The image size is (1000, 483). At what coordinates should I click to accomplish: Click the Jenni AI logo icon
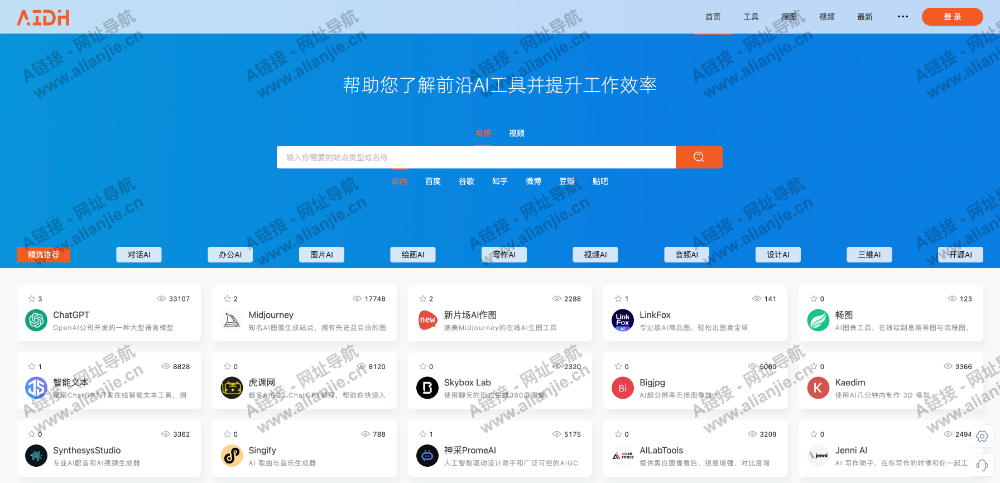[x=818, y=456]
